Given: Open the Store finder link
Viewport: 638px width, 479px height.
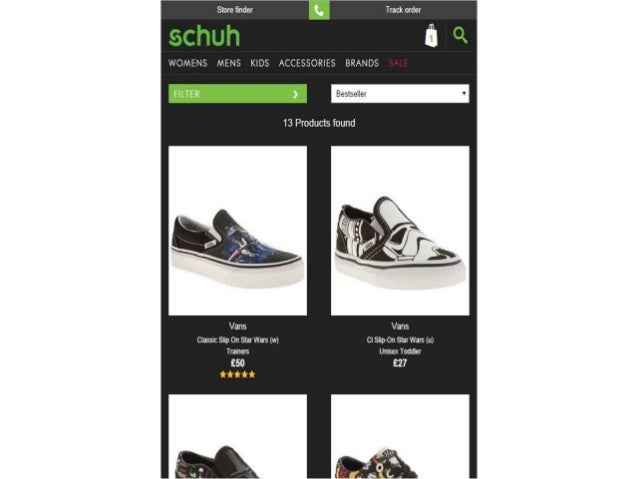Looking at the screenshot, I should [235, 10].
